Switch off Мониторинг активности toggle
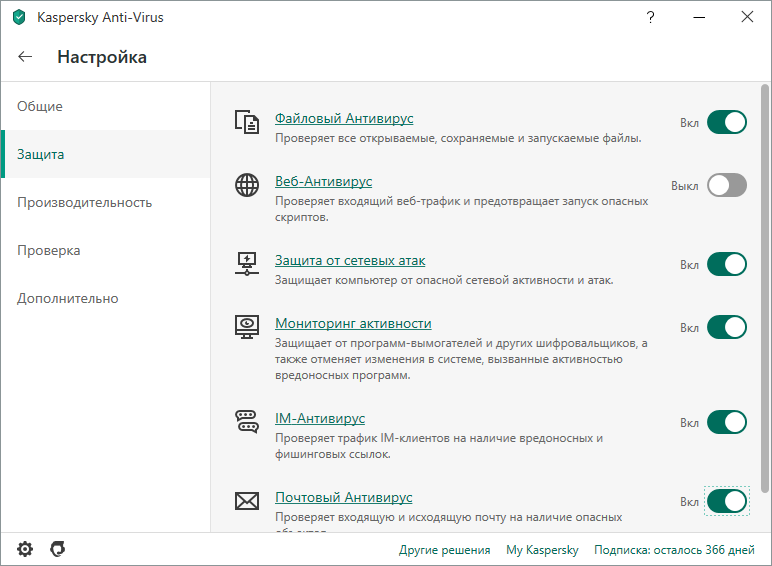The width and height of the screenshot is (772, 566). pyautogui.click(x=727, y=327)
